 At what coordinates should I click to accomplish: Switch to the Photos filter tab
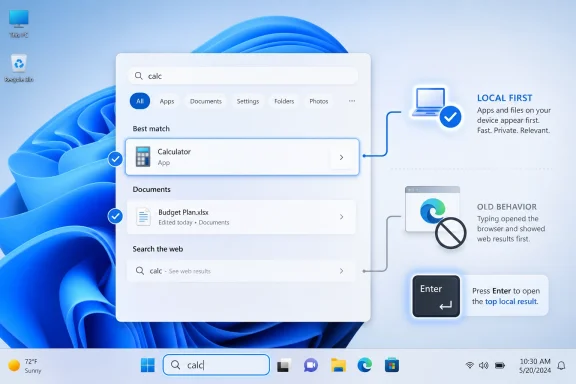(x=318, y=101)
